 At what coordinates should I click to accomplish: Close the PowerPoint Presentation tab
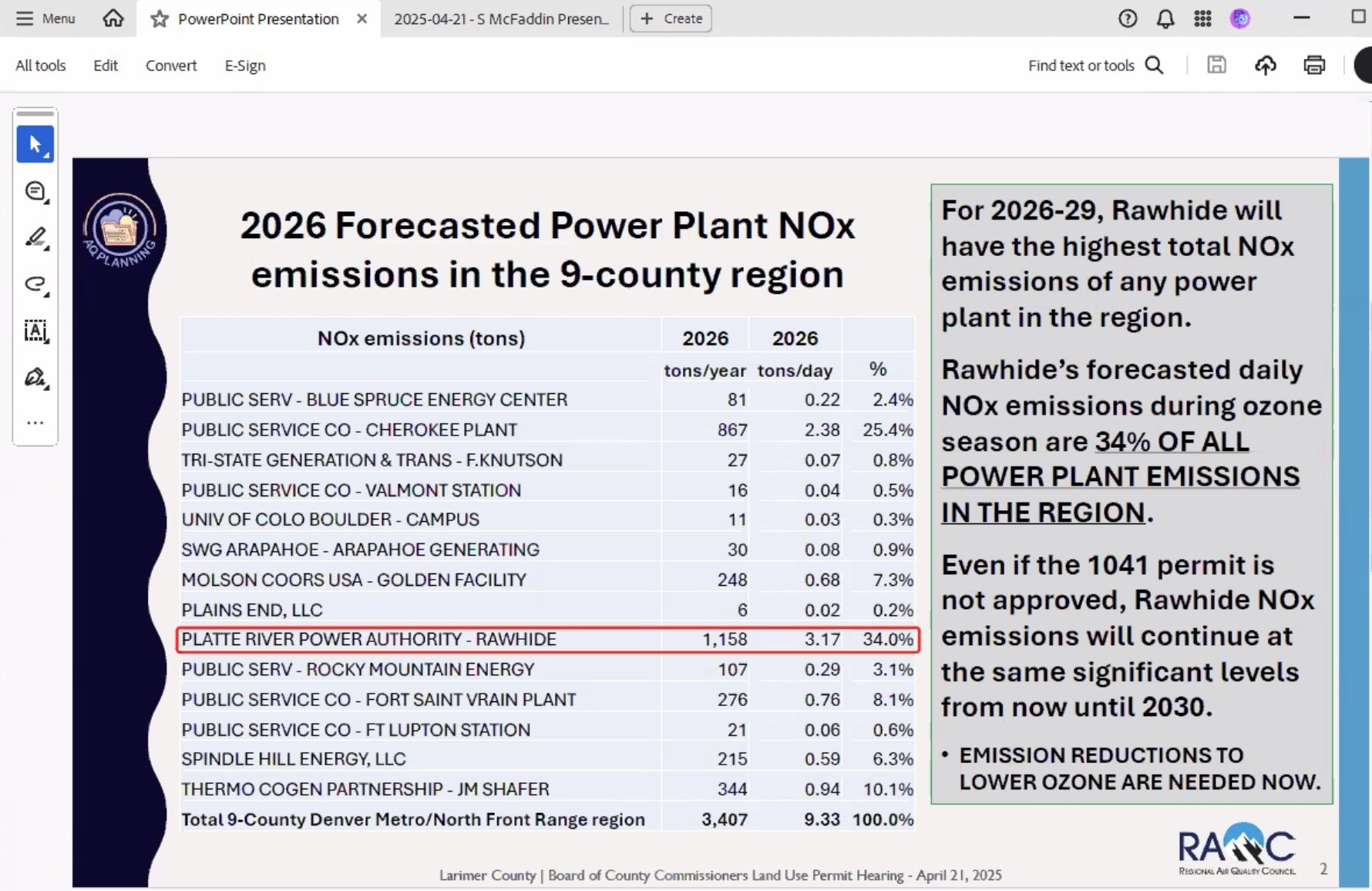(361, 18)
